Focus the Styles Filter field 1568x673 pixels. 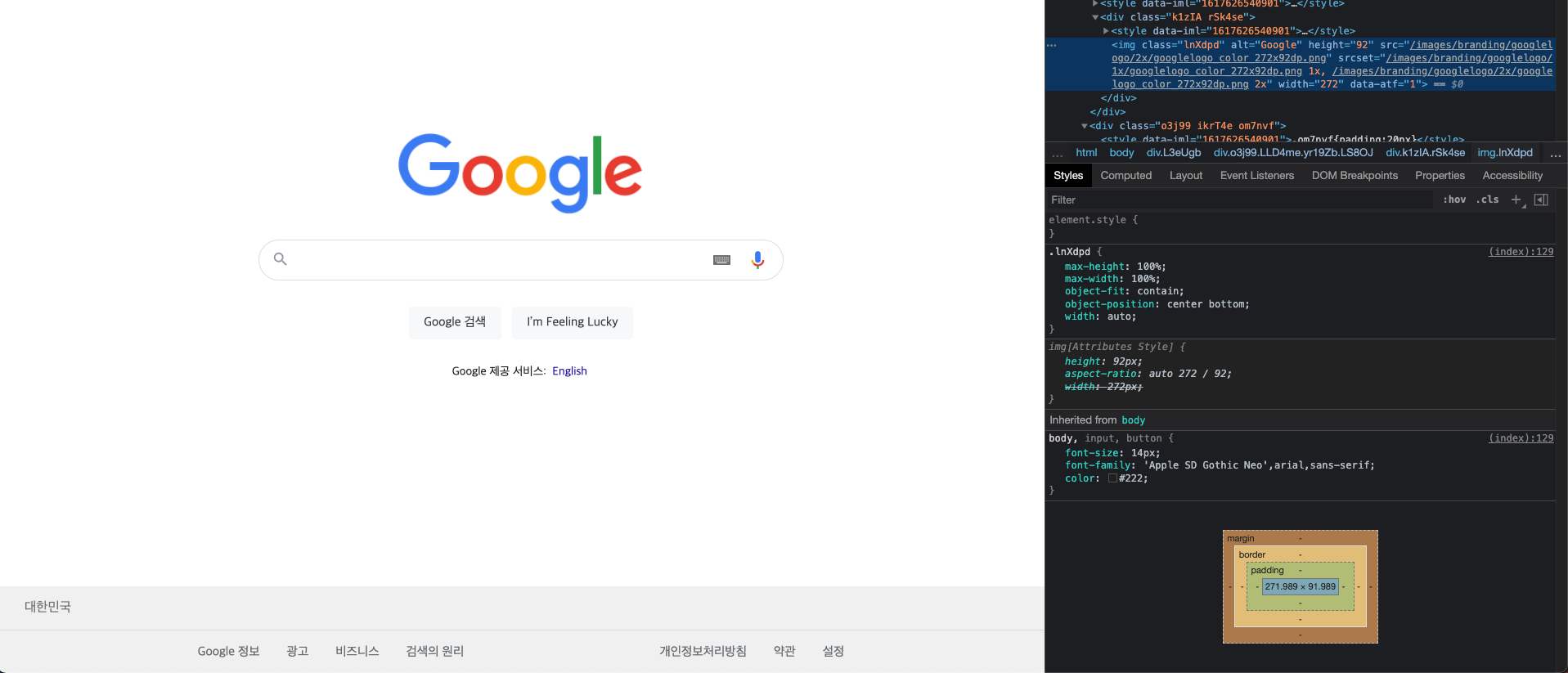[1239, 200]
